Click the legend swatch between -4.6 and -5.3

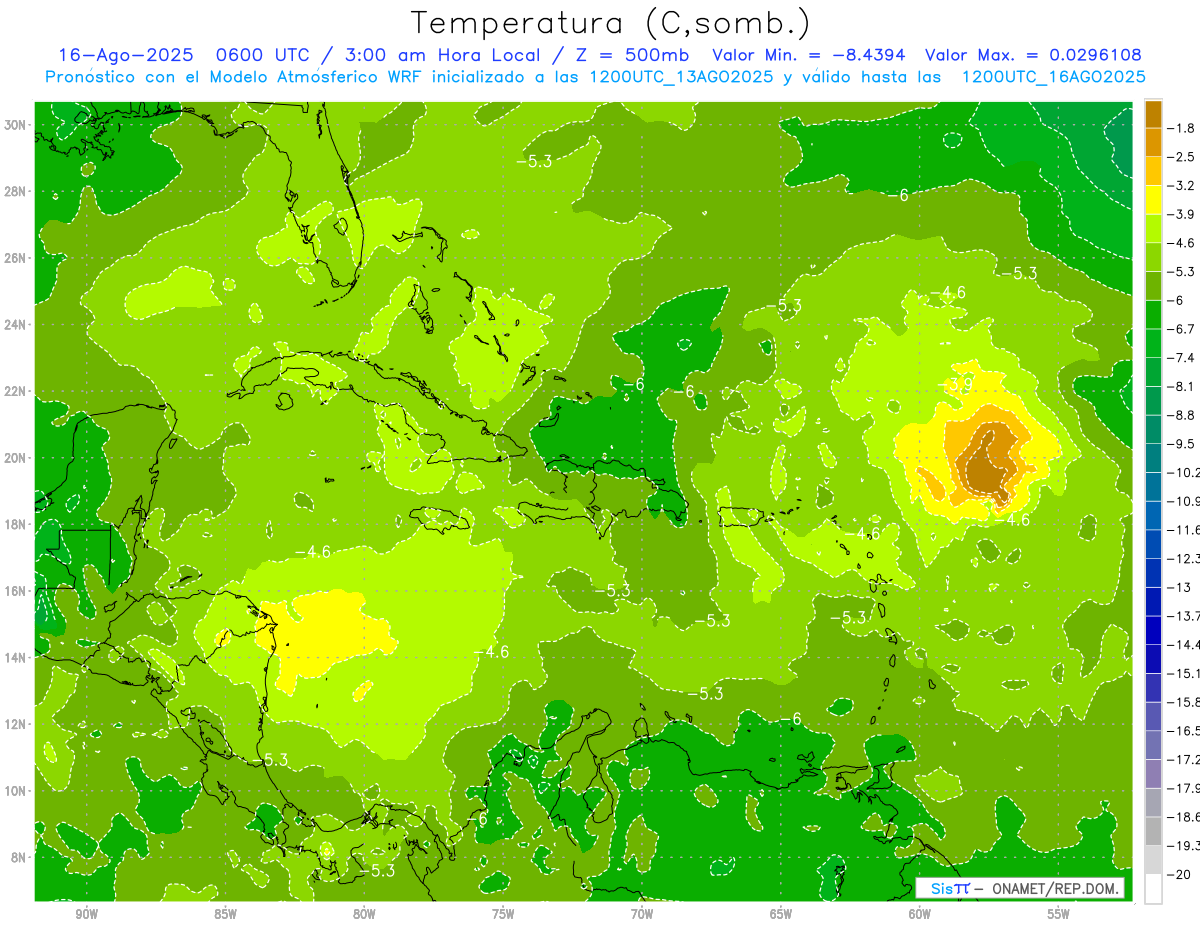coord(1153,257)
